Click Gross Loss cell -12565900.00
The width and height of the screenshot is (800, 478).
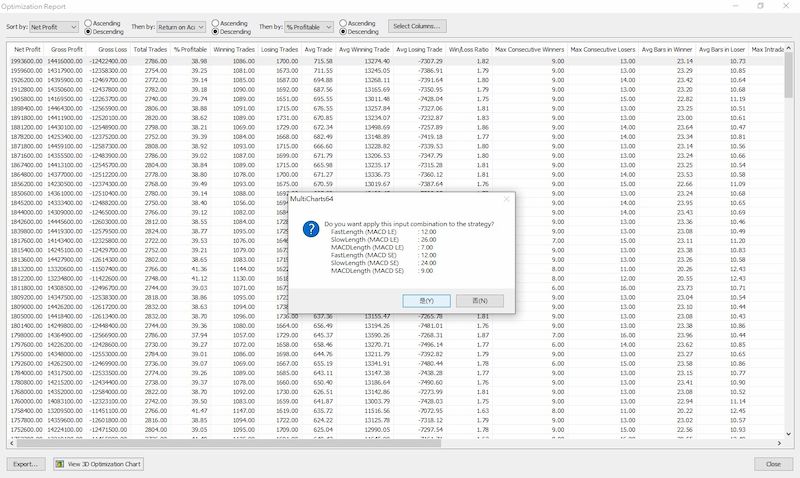pos(108,108)
